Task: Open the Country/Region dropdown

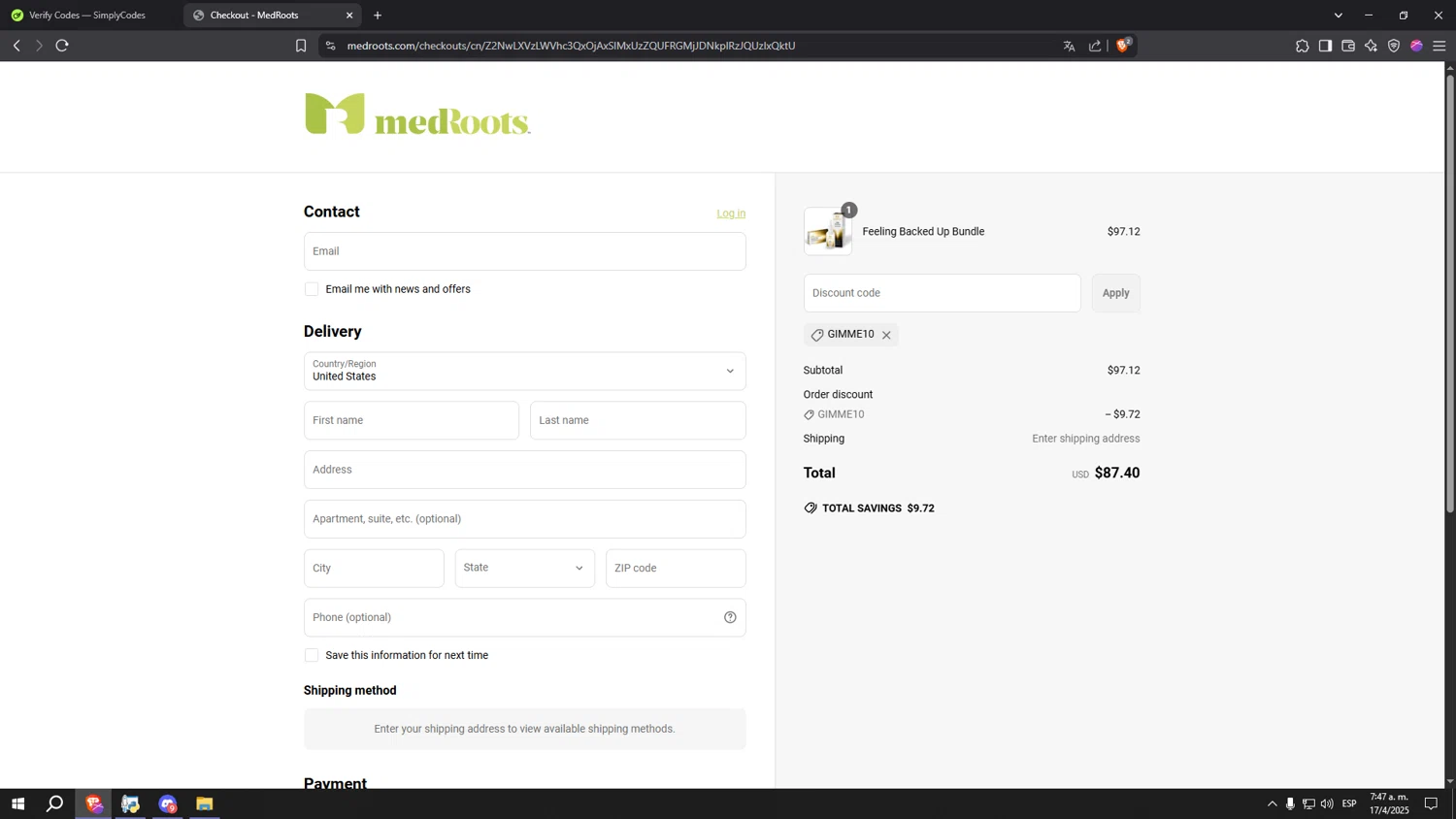Action: [524, 371]
